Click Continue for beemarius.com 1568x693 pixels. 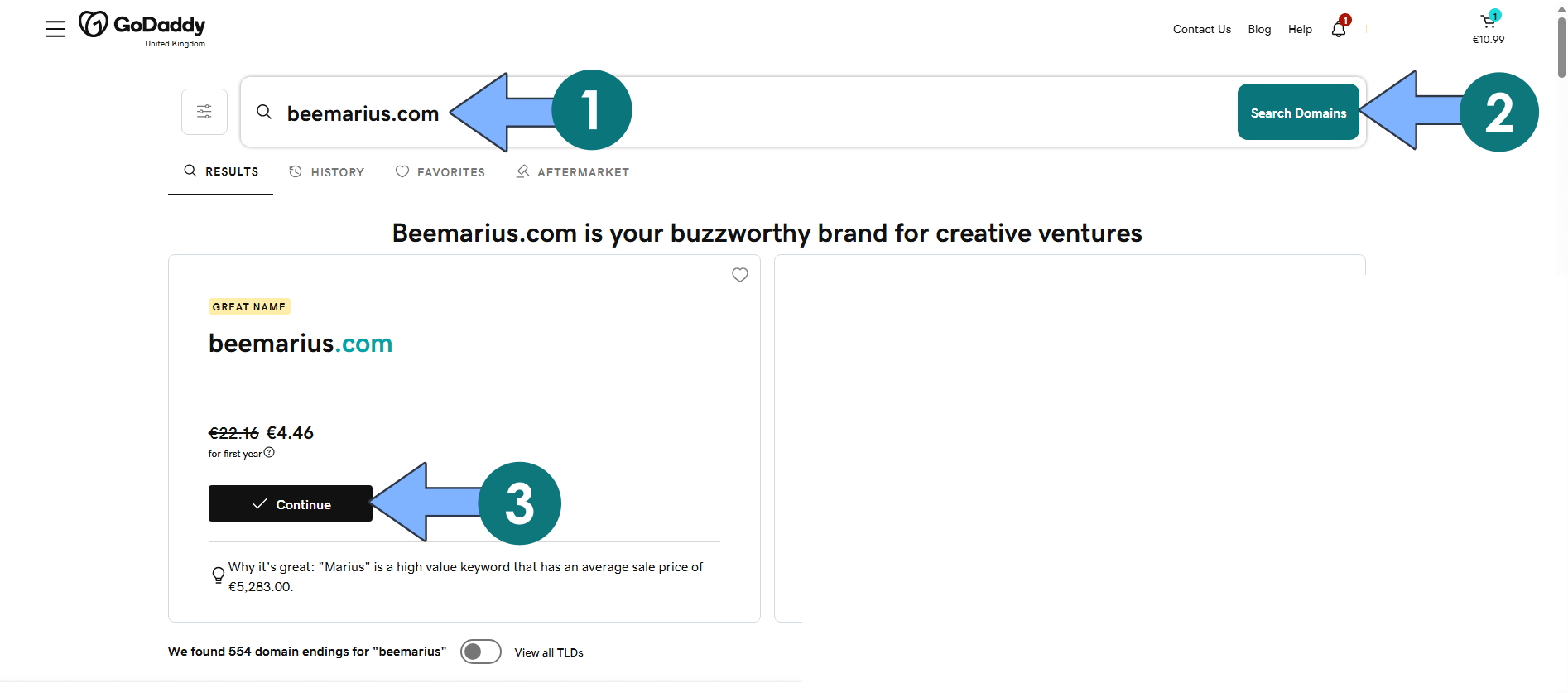291,504
